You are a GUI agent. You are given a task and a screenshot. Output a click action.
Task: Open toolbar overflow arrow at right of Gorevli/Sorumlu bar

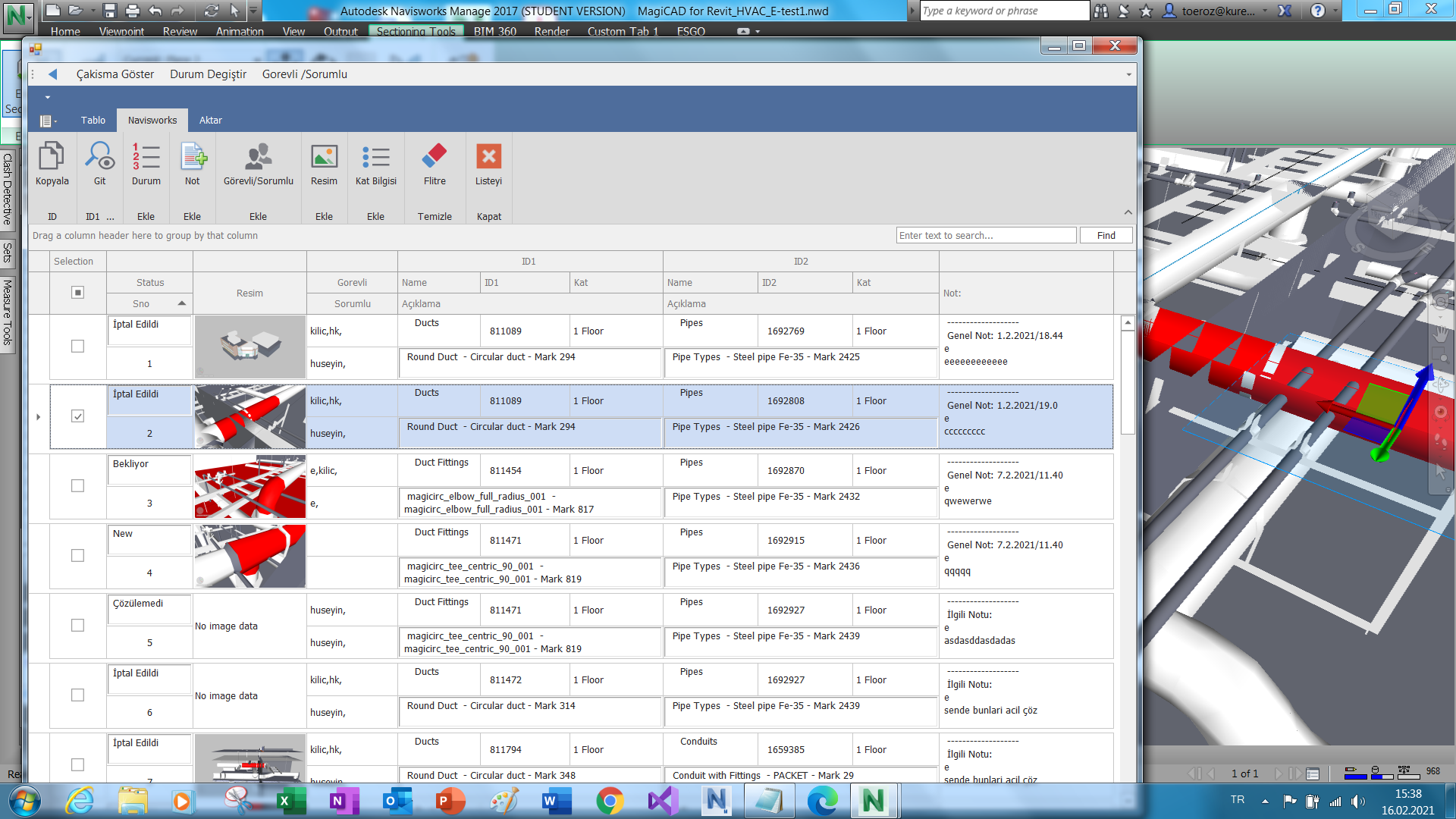[1128, 74]
